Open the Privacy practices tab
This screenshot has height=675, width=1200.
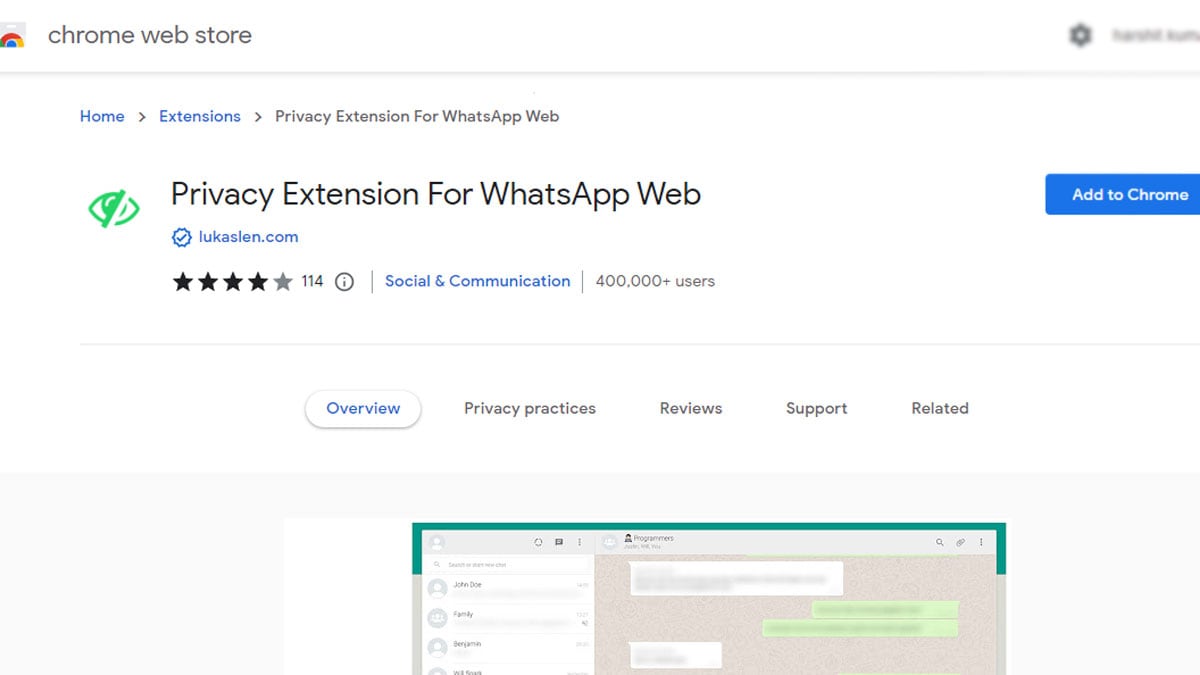point(530,408)
